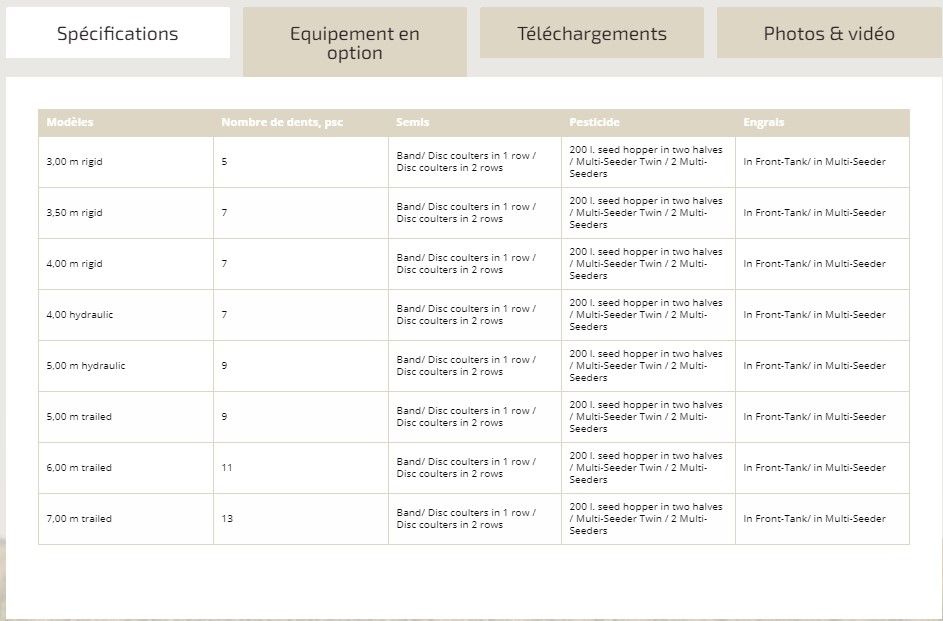Open the Téléchargements tab
This screenshot has height=621, width=943.
pos(591,33)
